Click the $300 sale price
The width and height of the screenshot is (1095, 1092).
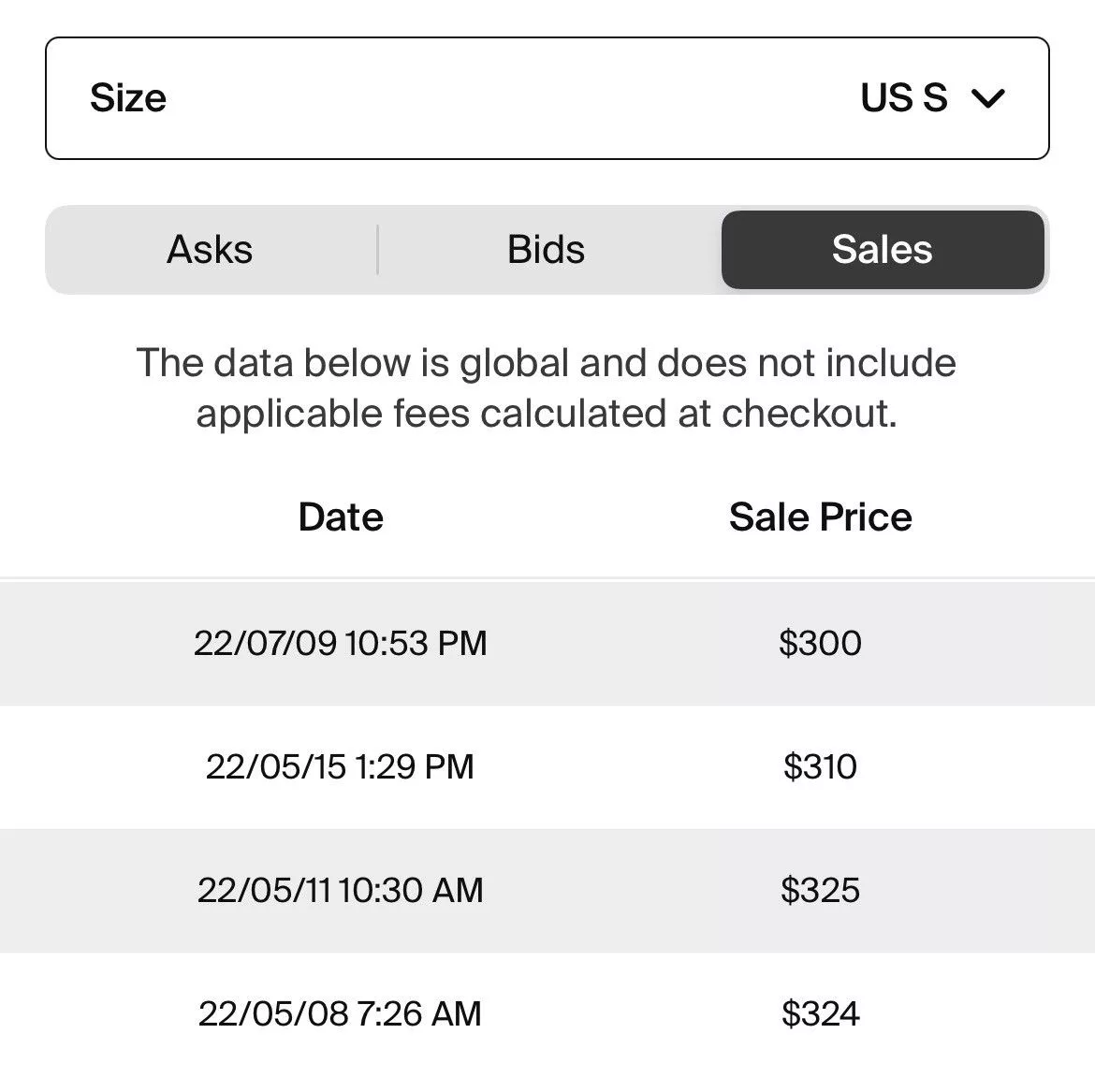point(821,643)
